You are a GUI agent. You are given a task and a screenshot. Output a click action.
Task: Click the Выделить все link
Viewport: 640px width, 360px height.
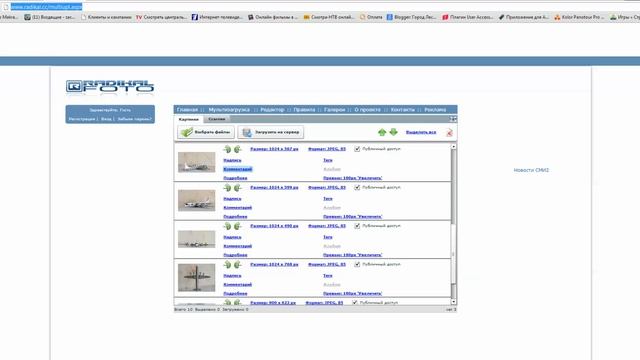pyautogui.click(x=421, y=132)
